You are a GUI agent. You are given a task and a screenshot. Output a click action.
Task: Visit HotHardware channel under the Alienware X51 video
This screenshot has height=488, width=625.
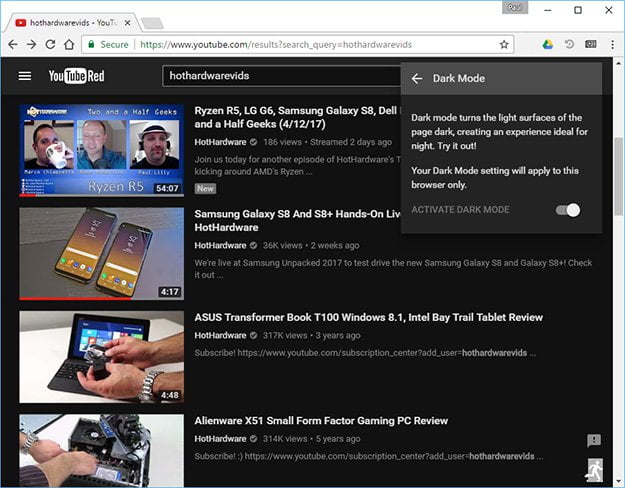(x=220, y=439)
